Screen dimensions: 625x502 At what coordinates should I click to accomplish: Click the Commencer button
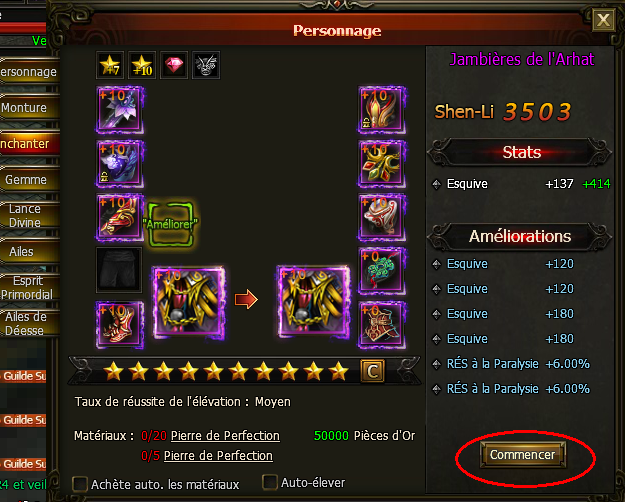[523, 455]
